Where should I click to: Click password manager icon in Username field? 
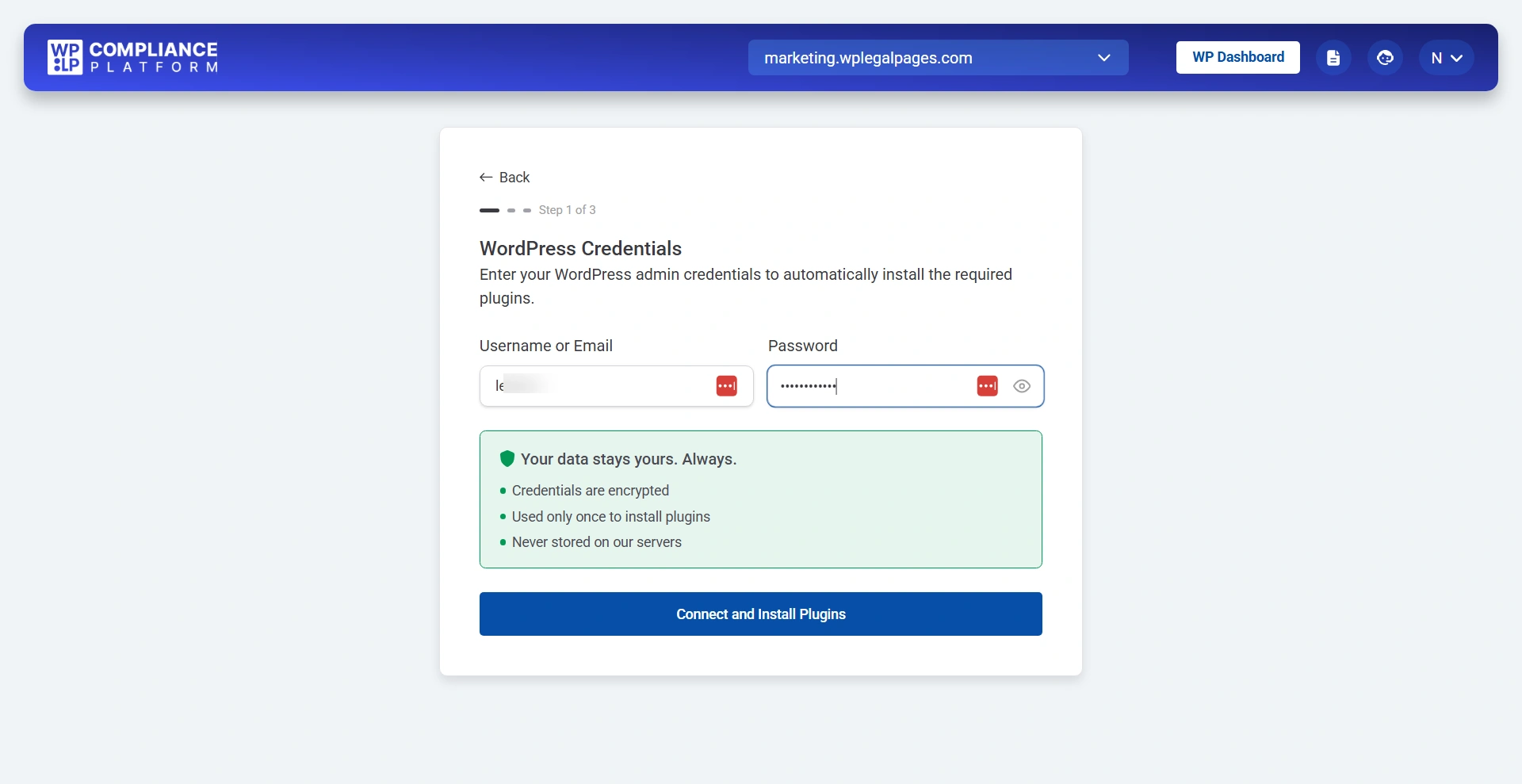coord(726,386)
